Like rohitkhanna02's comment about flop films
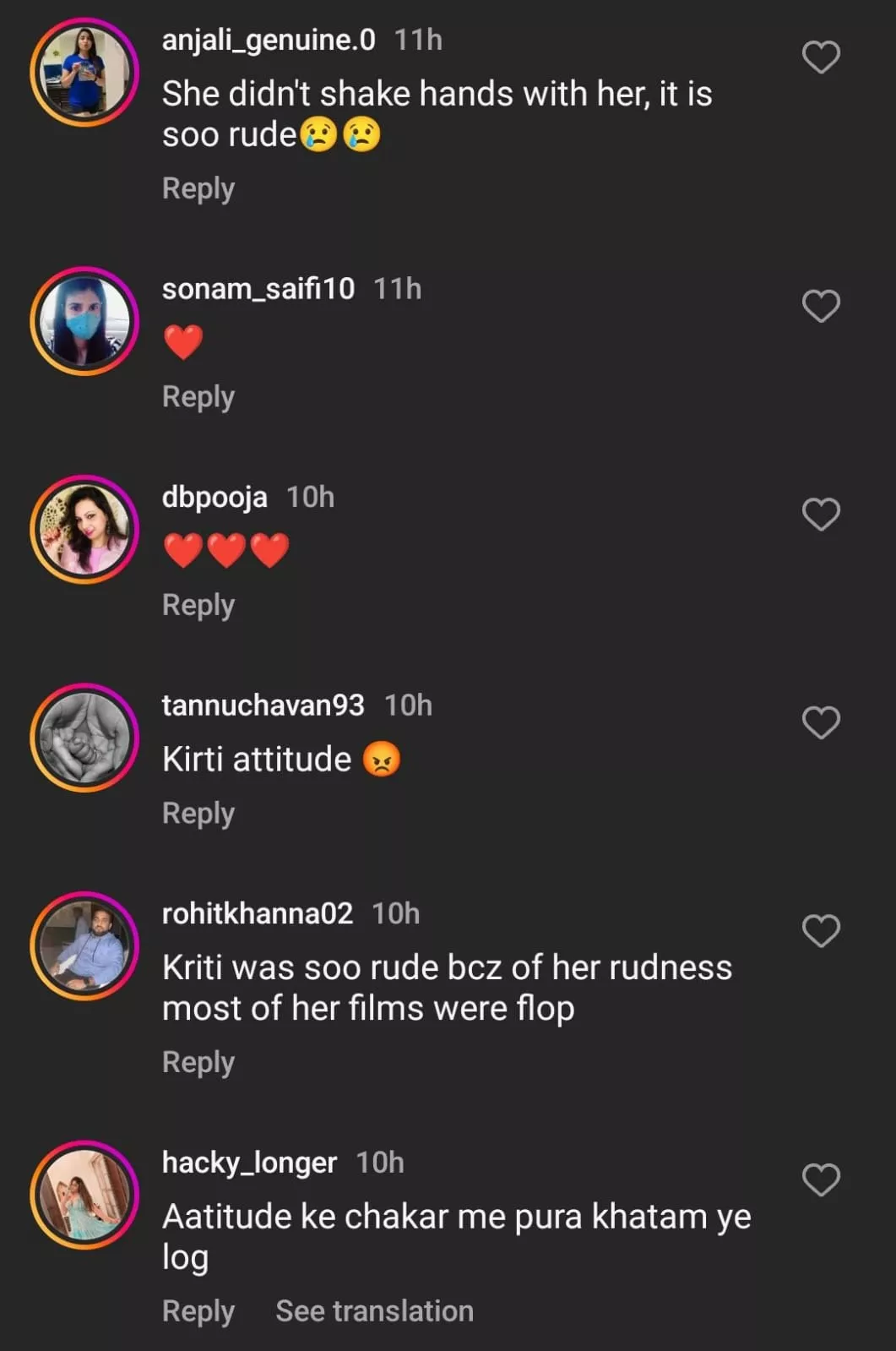Screen dimensions: 896x1351 [820, 931]
